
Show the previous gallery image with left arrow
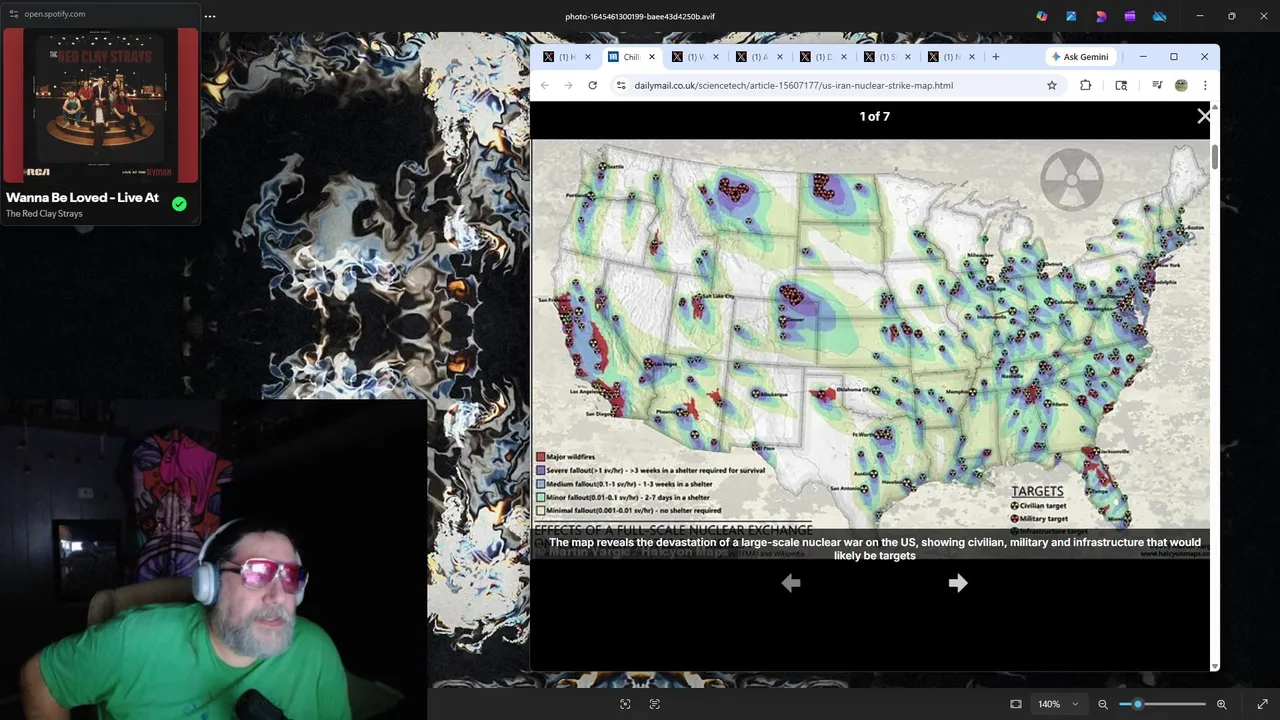tap(791, 583)
